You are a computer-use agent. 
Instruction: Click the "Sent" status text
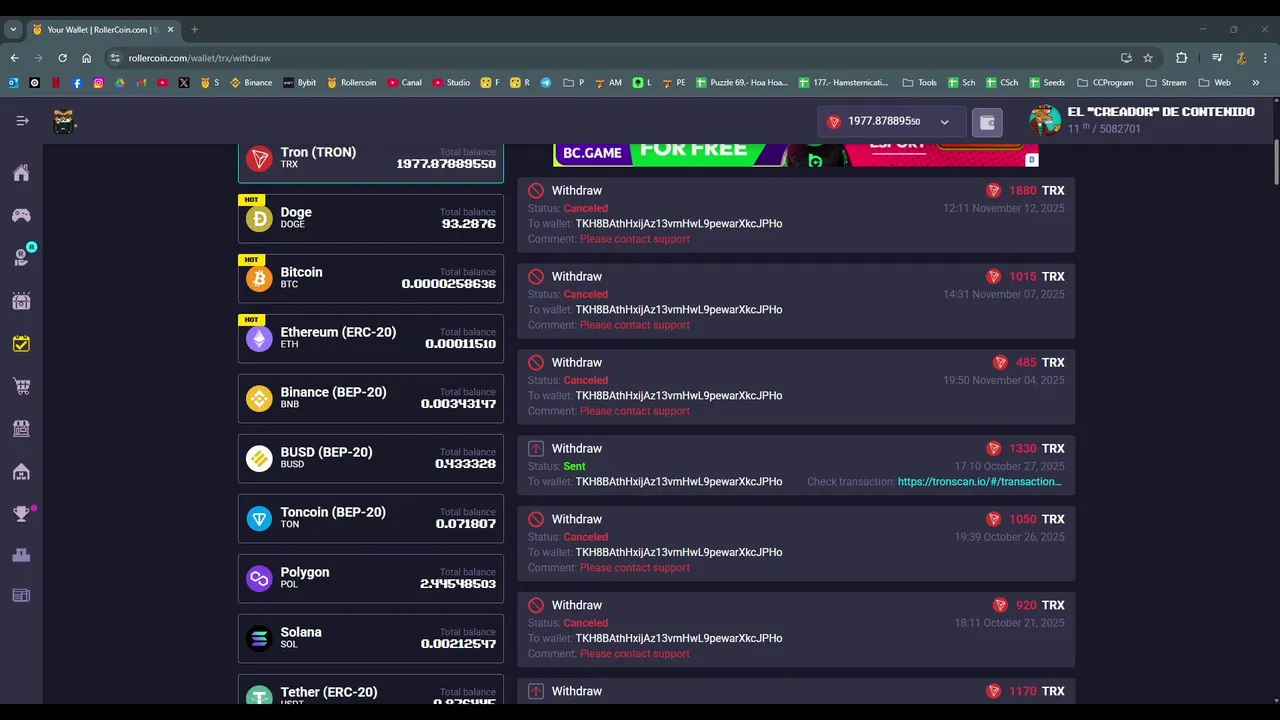pyautogui.click(x=574, y=466)
